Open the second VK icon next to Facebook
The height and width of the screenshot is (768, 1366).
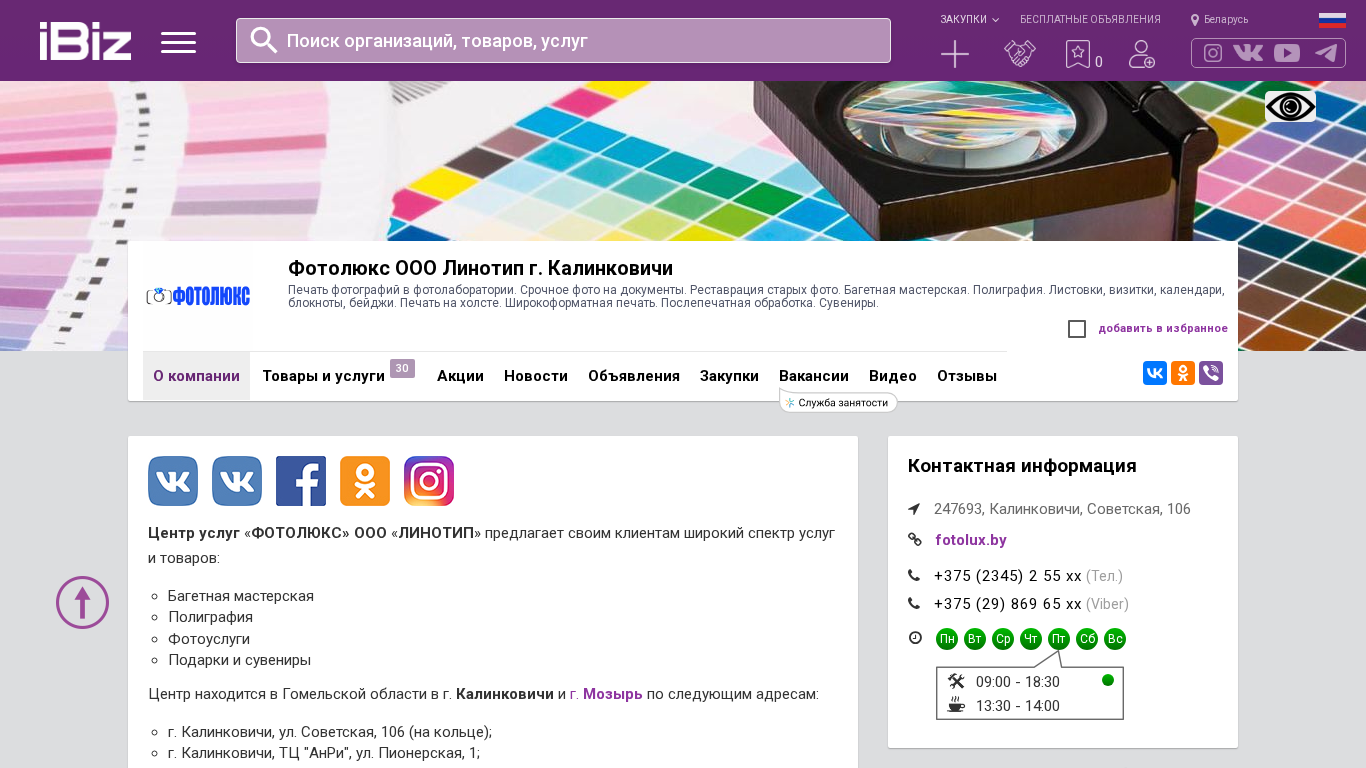[237, 481]
